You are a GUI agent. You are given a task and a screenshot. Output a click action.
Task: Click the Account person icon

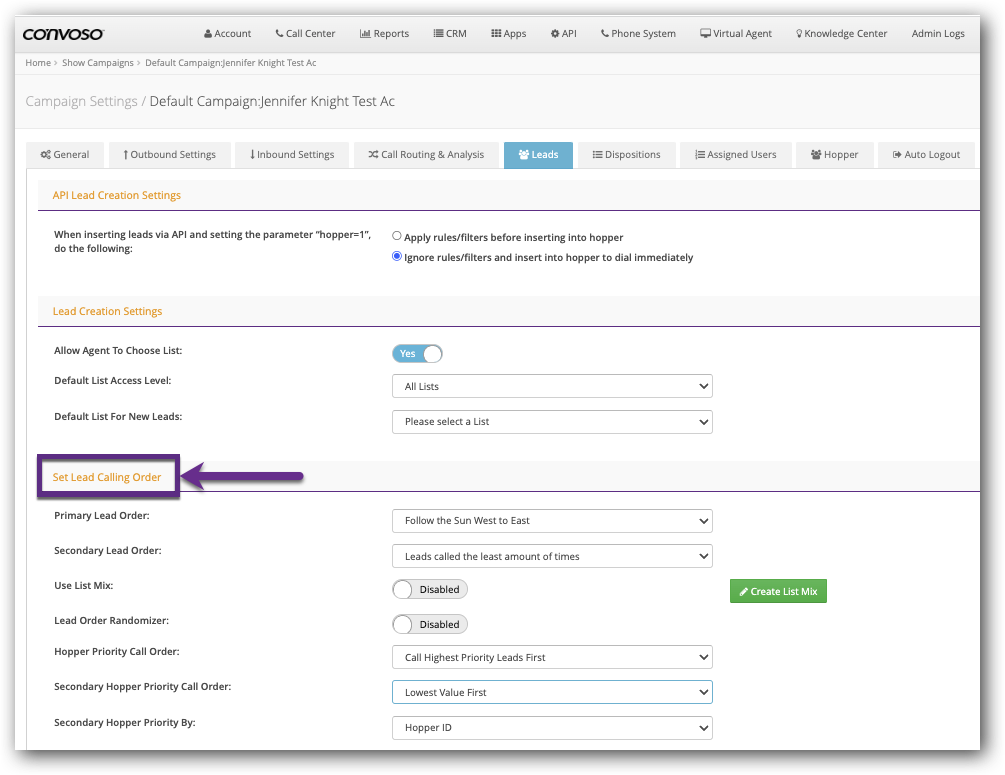(x=208, y=34)
